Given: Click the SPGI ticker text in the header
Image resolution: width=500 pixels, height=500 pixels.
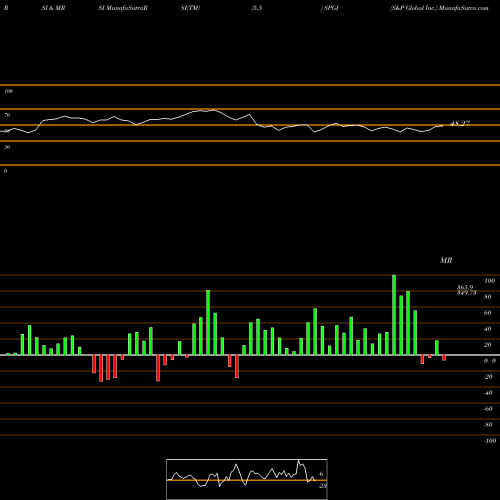Looking at the screenshot, I should click(x=331, y=8).
